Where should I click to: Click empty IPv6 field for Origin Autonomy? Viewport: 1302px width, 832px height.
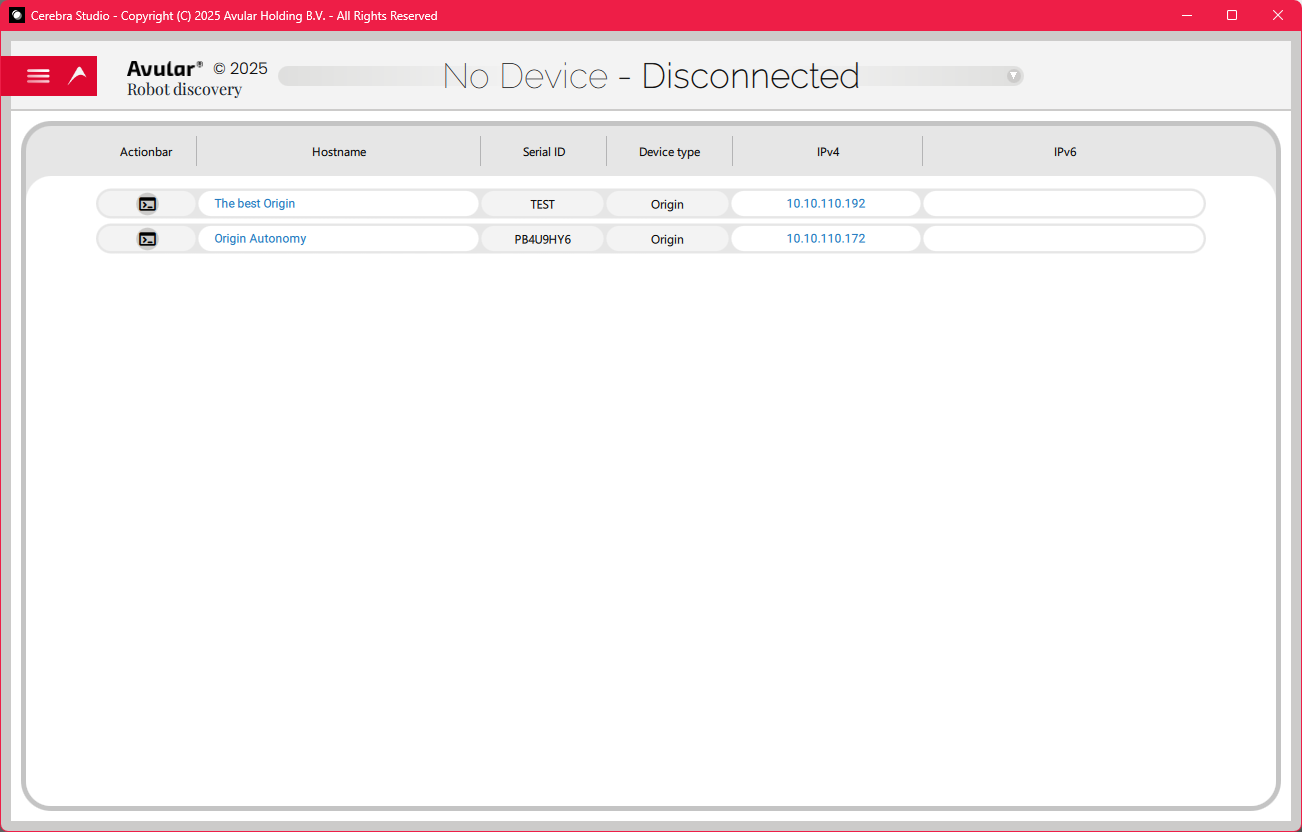pos(1063,239)
